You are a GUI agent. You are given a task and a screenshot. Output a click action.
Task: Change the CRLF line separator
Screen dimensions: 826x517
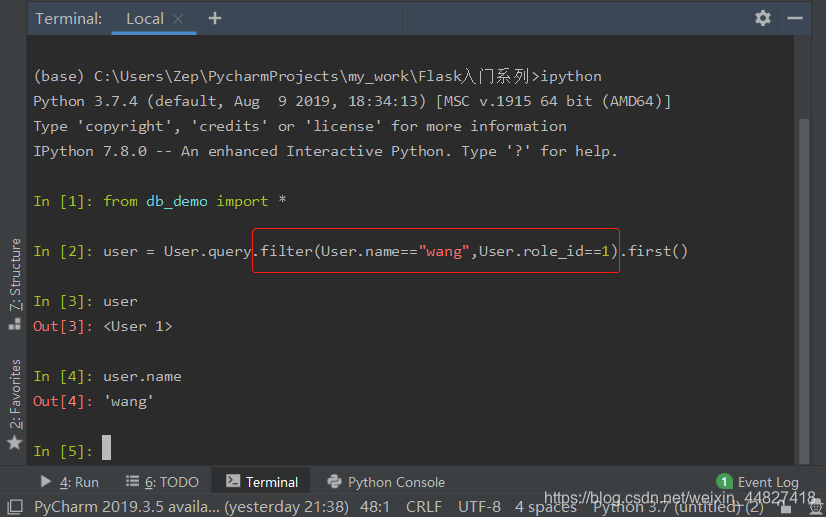pyautogui.click(x=424, y=507)
